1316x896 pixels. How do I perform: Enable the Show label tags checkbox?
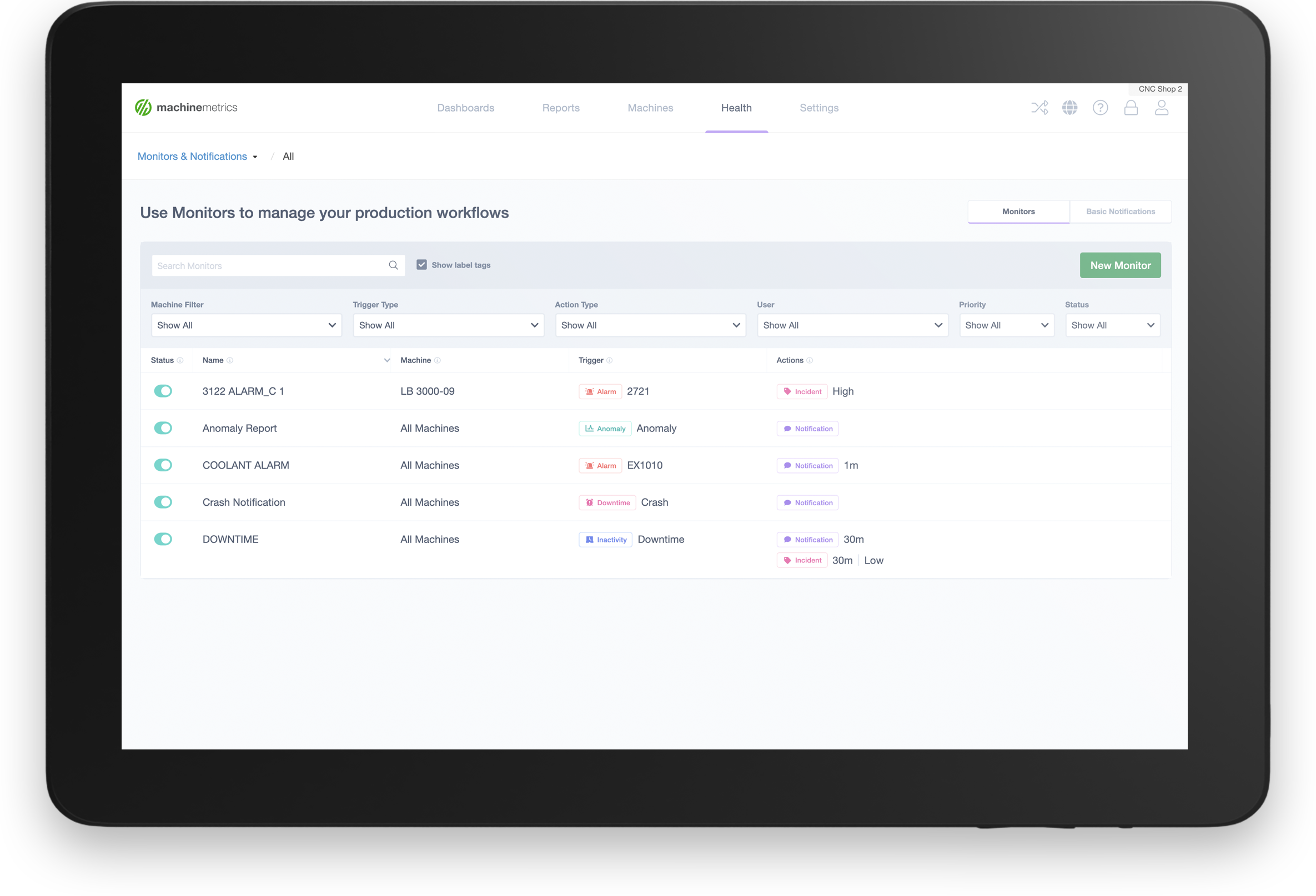coord(422,265)
